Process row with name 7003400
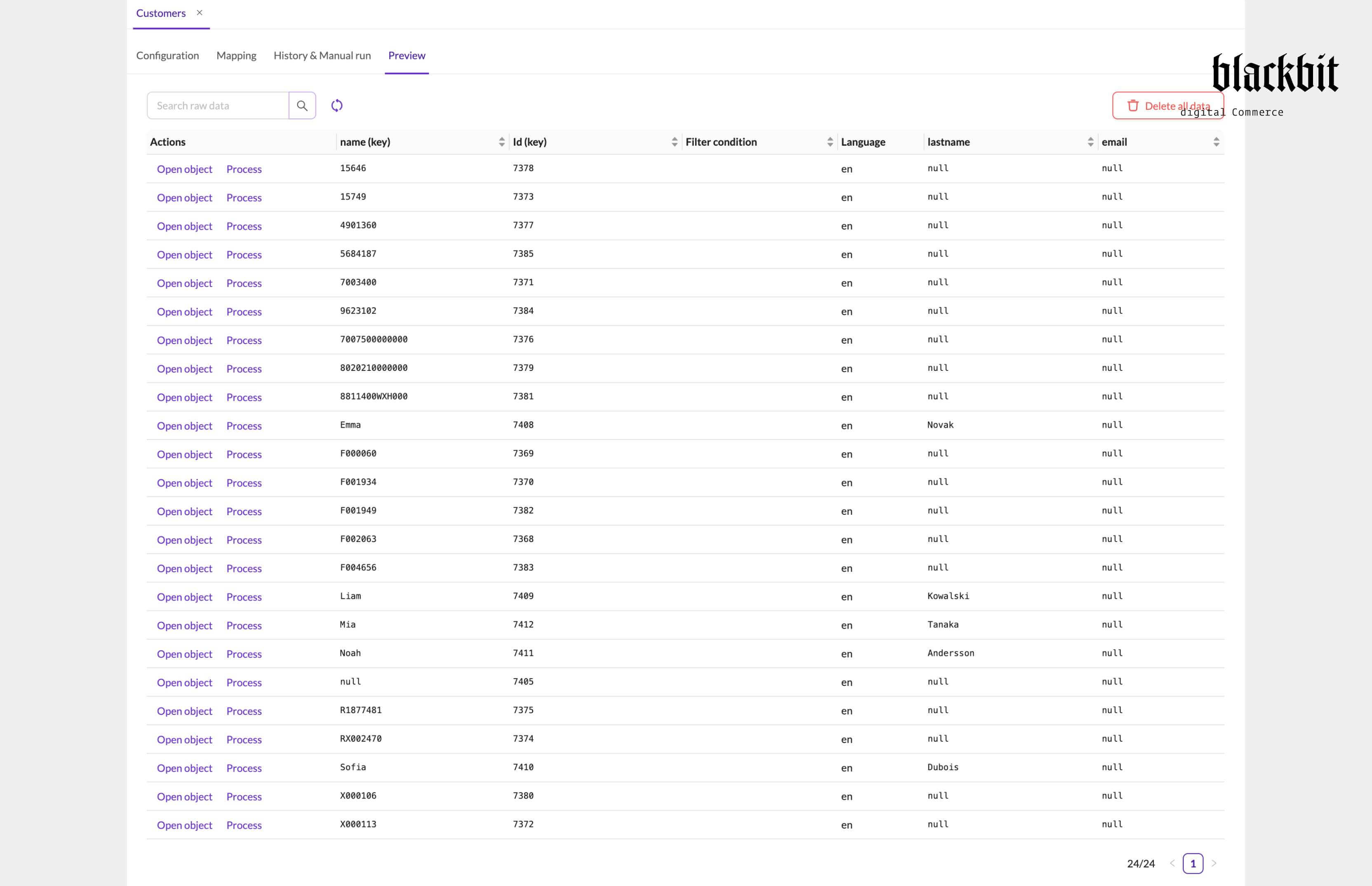Image resolution: width=1372 pixels, height=886 pixels. click(x=244, y=283)
